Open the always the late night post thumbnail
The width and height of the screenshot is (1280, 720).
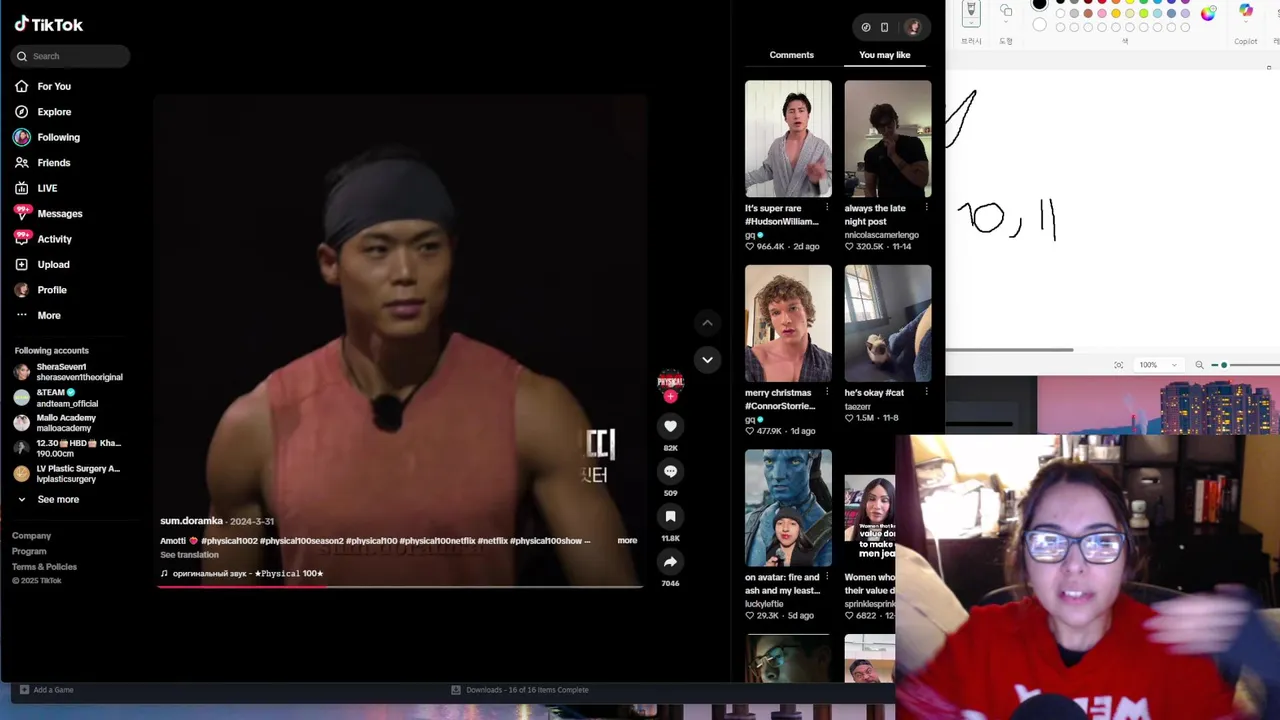888,139
